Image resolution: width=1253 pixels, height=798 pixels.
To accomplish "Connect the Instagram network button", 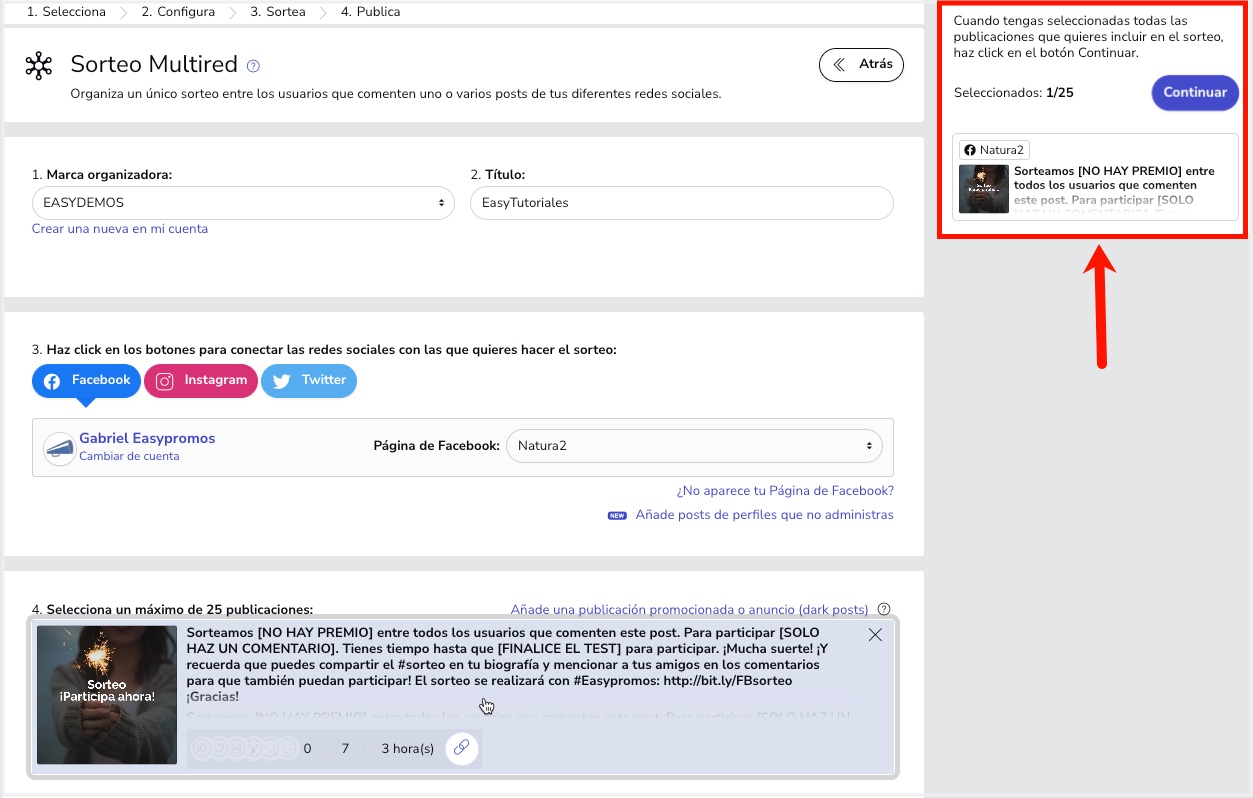I will click(201, 381).
